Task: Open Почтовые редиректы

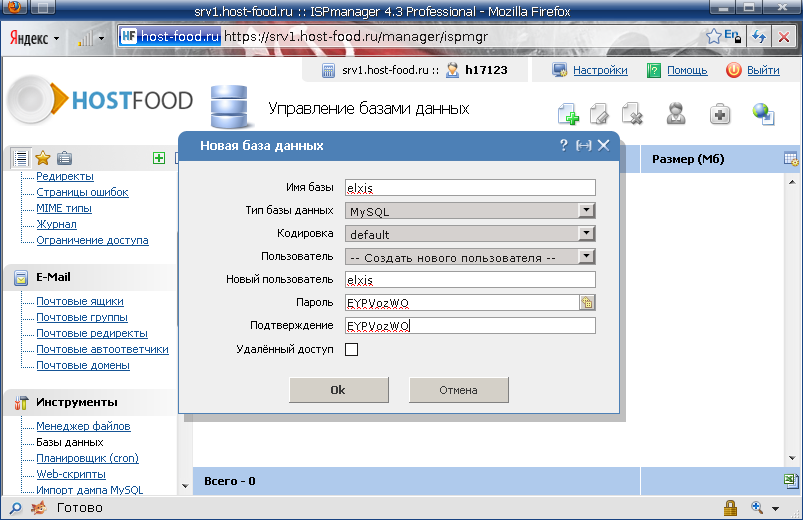Action: (x=92, y=333)
